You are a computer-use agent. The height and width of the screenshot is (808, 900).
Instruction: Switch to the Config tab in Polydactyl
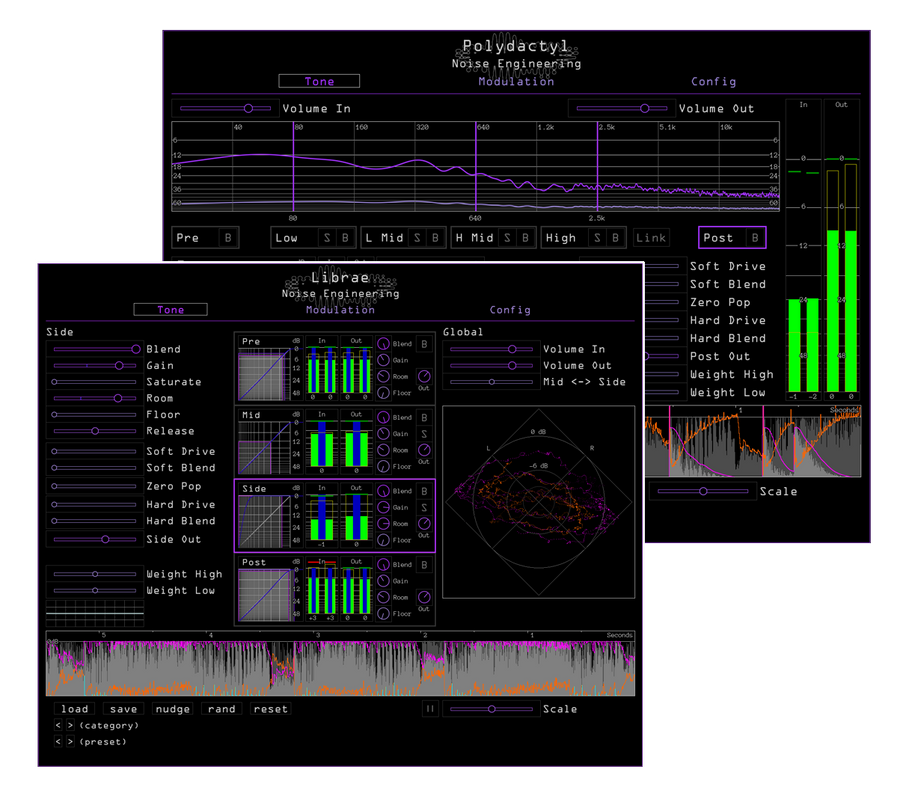[x=713, y=82]
